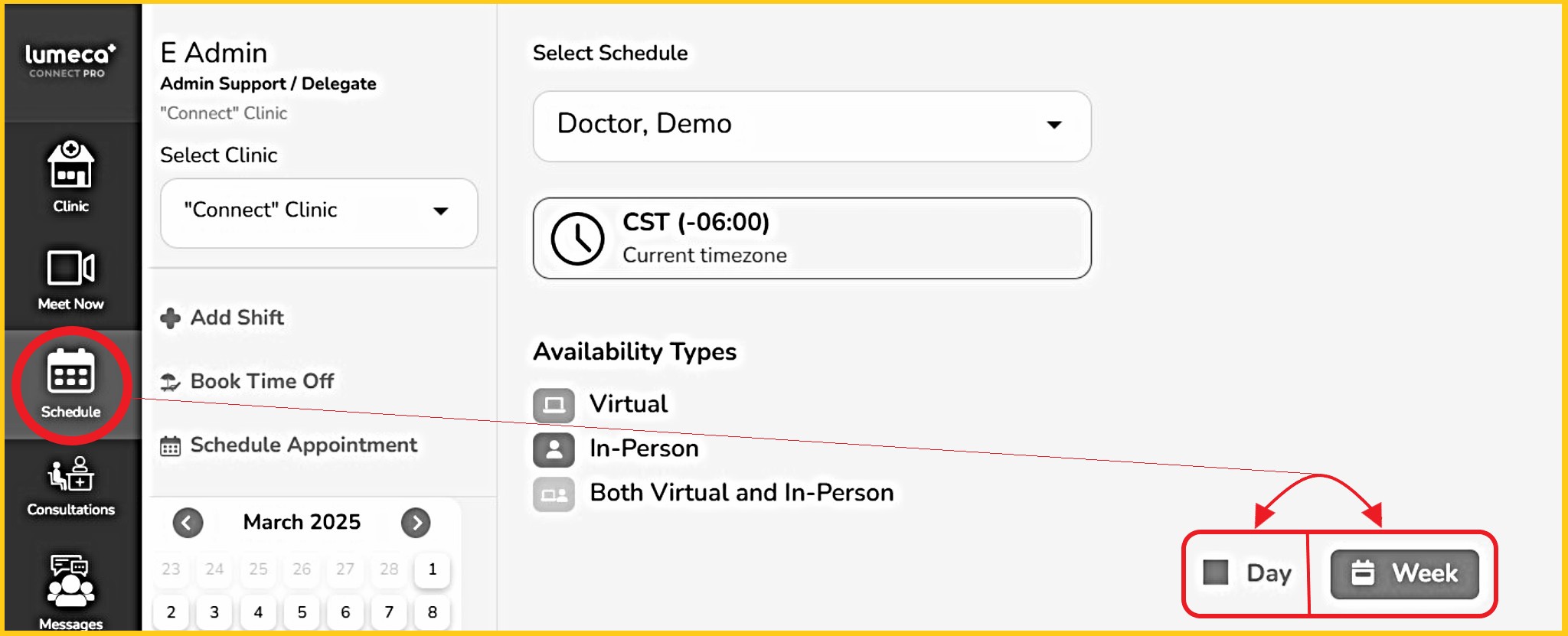Expand the Select Clinic dropdown
Screen dimensions: 1568x636
coord(318,211)
